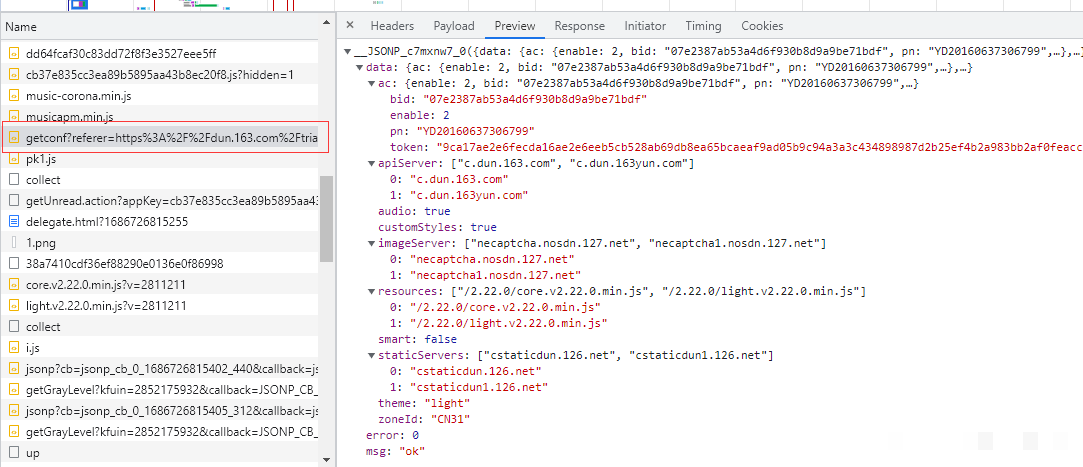Click the file icon next to core.v2.22.0.min.js

14,285
